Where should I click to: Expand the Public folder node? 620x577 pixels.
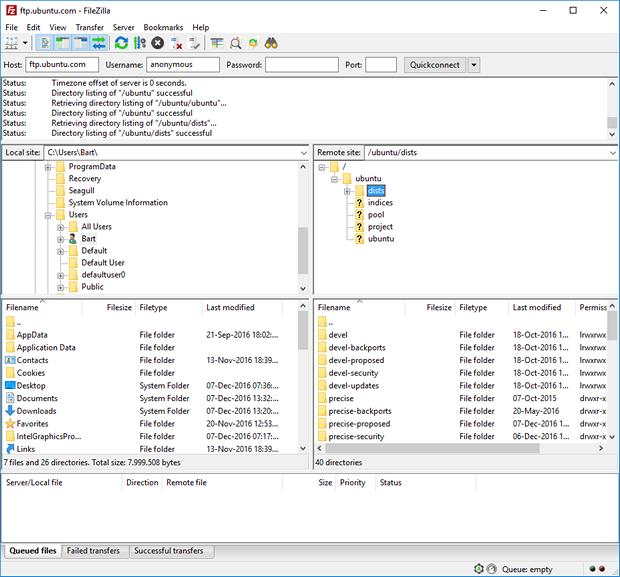point(60,288)
